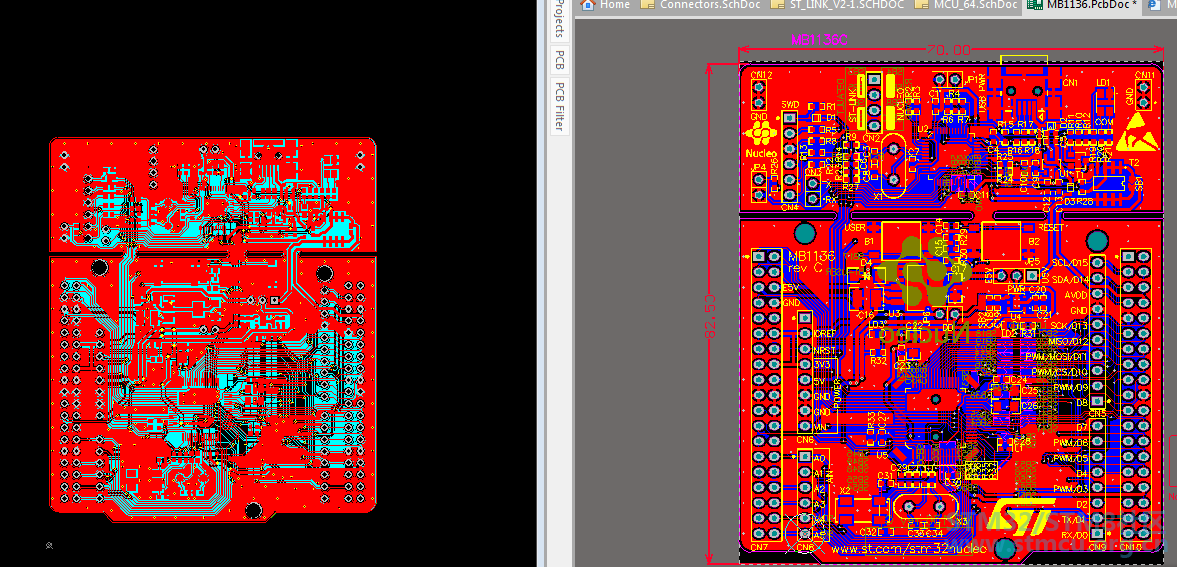The width and height of the screenshot is (1177, 567).
Task: Select the SCL/D15 pin label
Action: (x=1070, y=263)
